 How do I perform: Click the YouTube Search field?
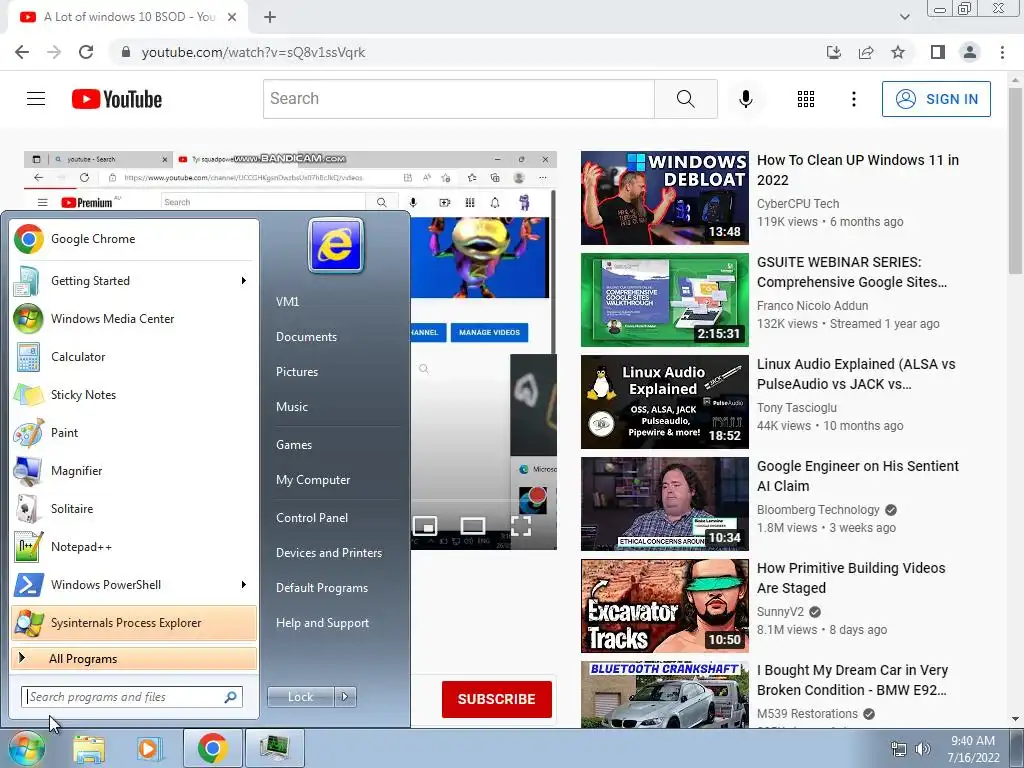(x=458, y=99)
